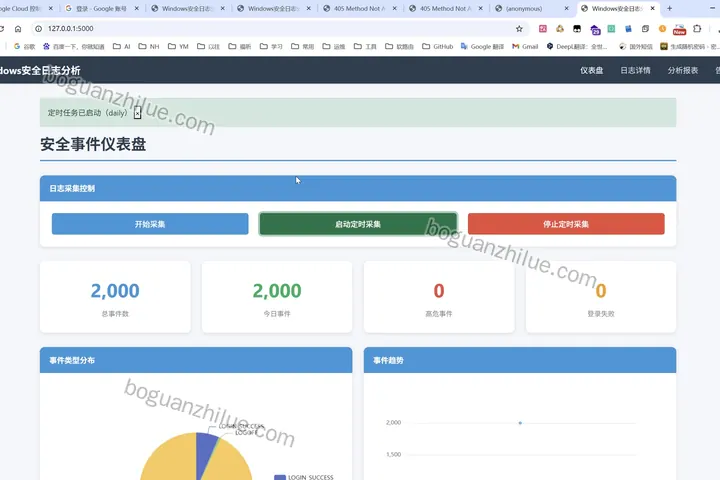Open the GitHub bookmark folder
720x480 pixels.
coord(438,46)
